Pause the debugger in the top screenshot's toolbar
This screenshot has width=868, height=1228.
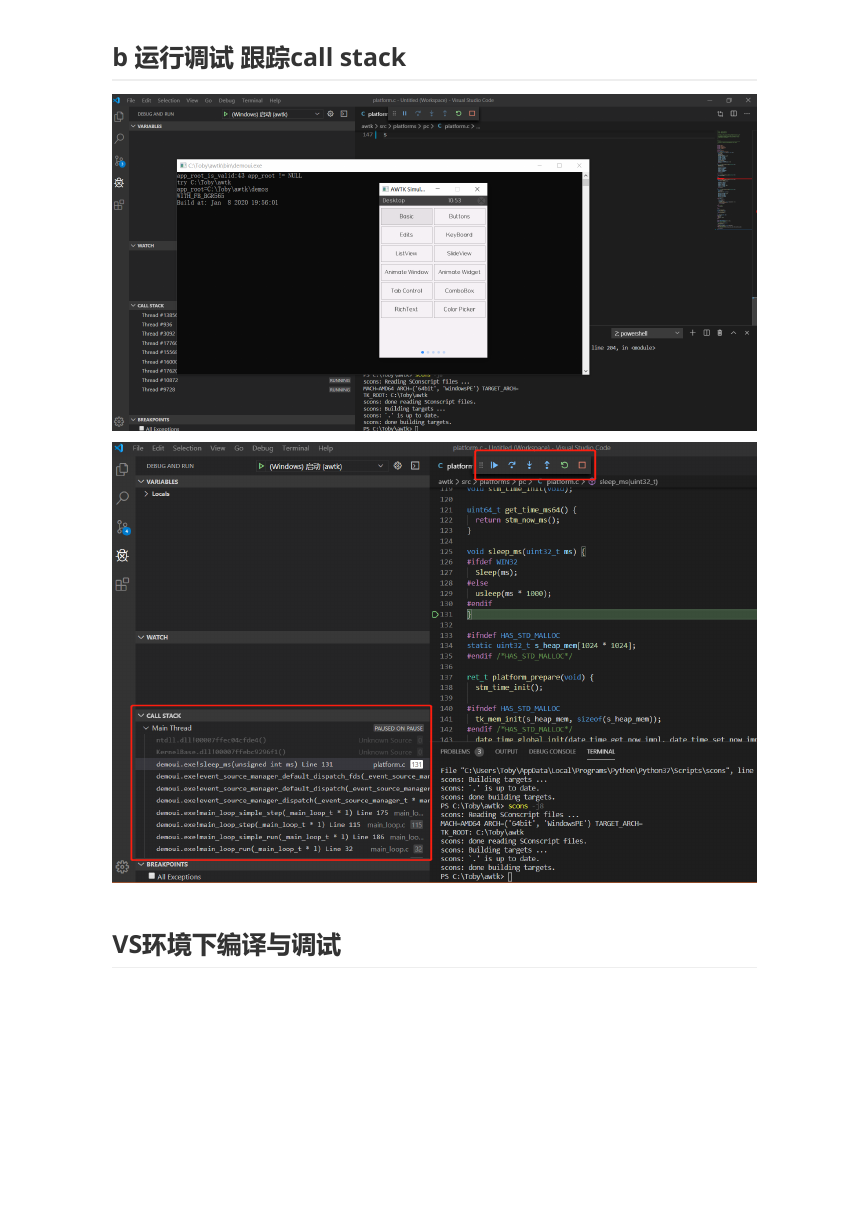405,113
